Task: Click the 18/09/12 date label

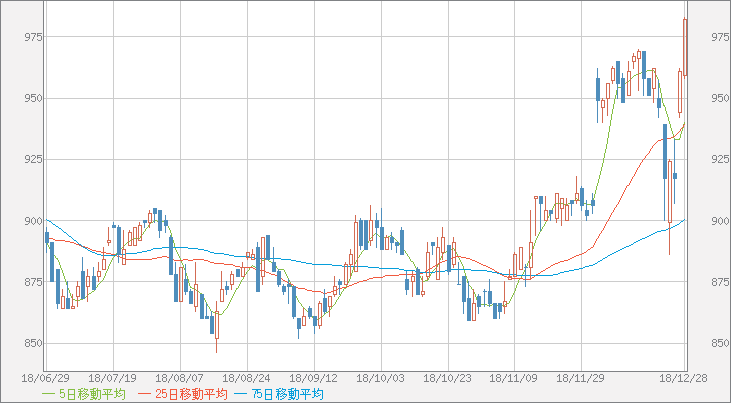Action: (313, 379)
